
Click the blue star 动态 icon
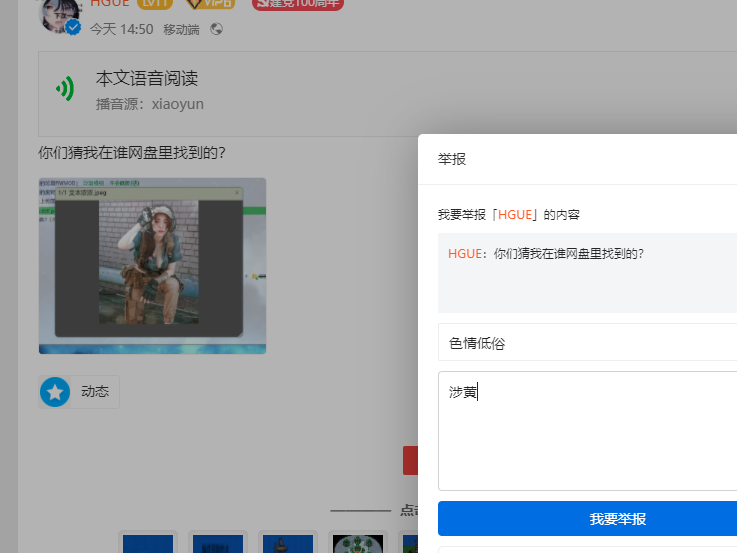[x=55, y=392]
